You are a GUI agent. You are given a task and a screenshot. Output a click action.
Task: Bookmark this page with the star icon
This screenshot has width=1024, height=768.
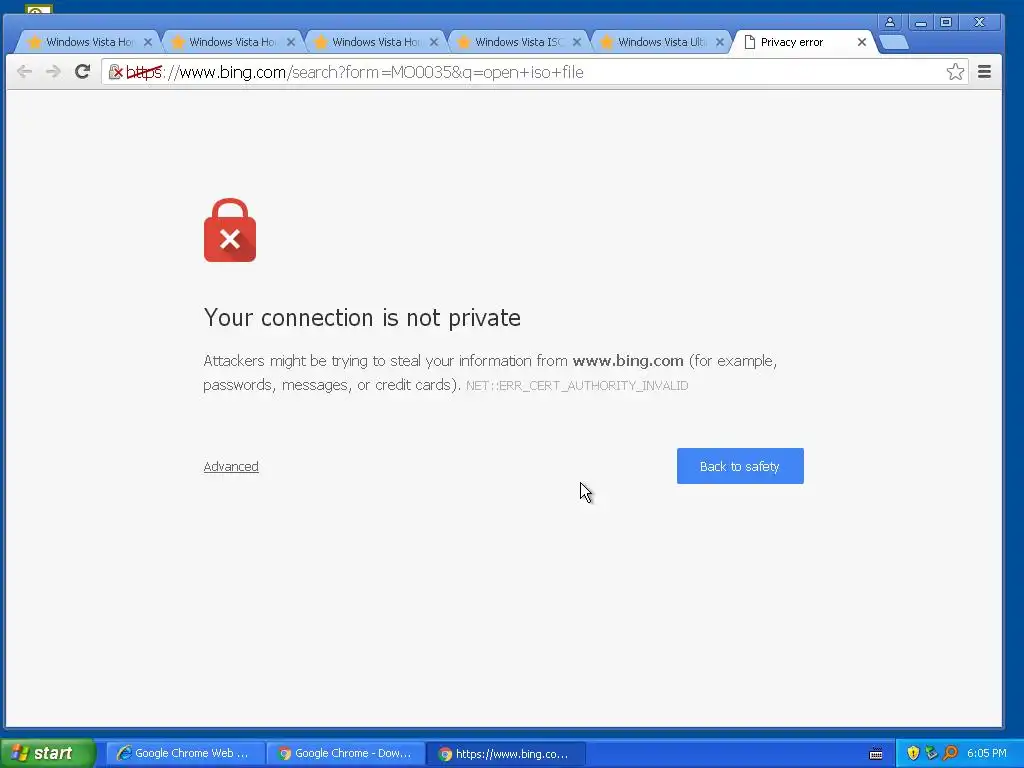955,72
